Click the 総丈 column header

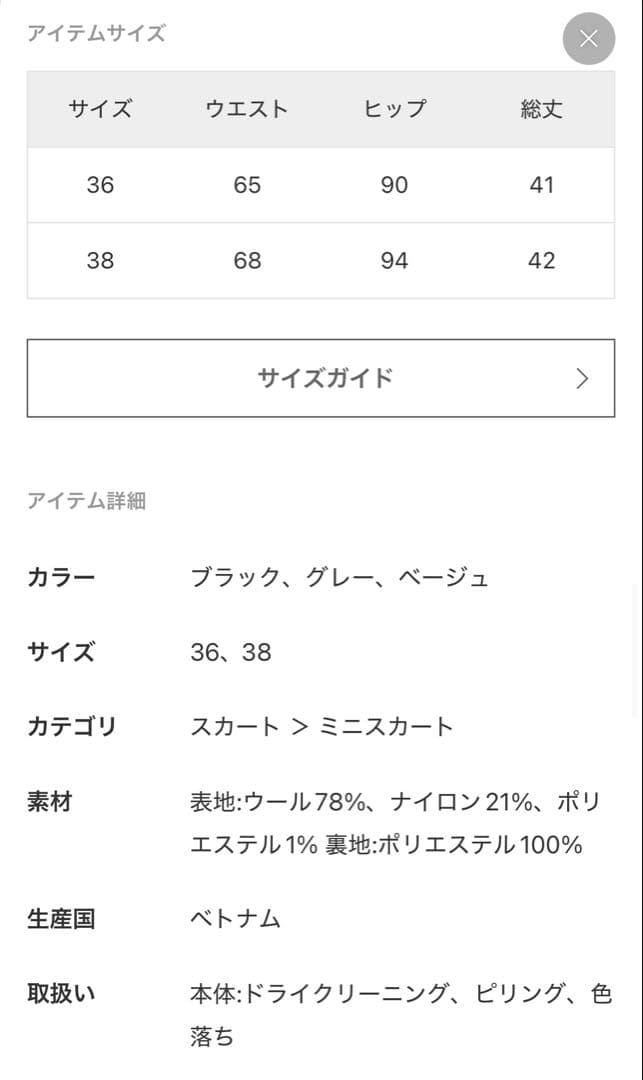tap(541, 109)
